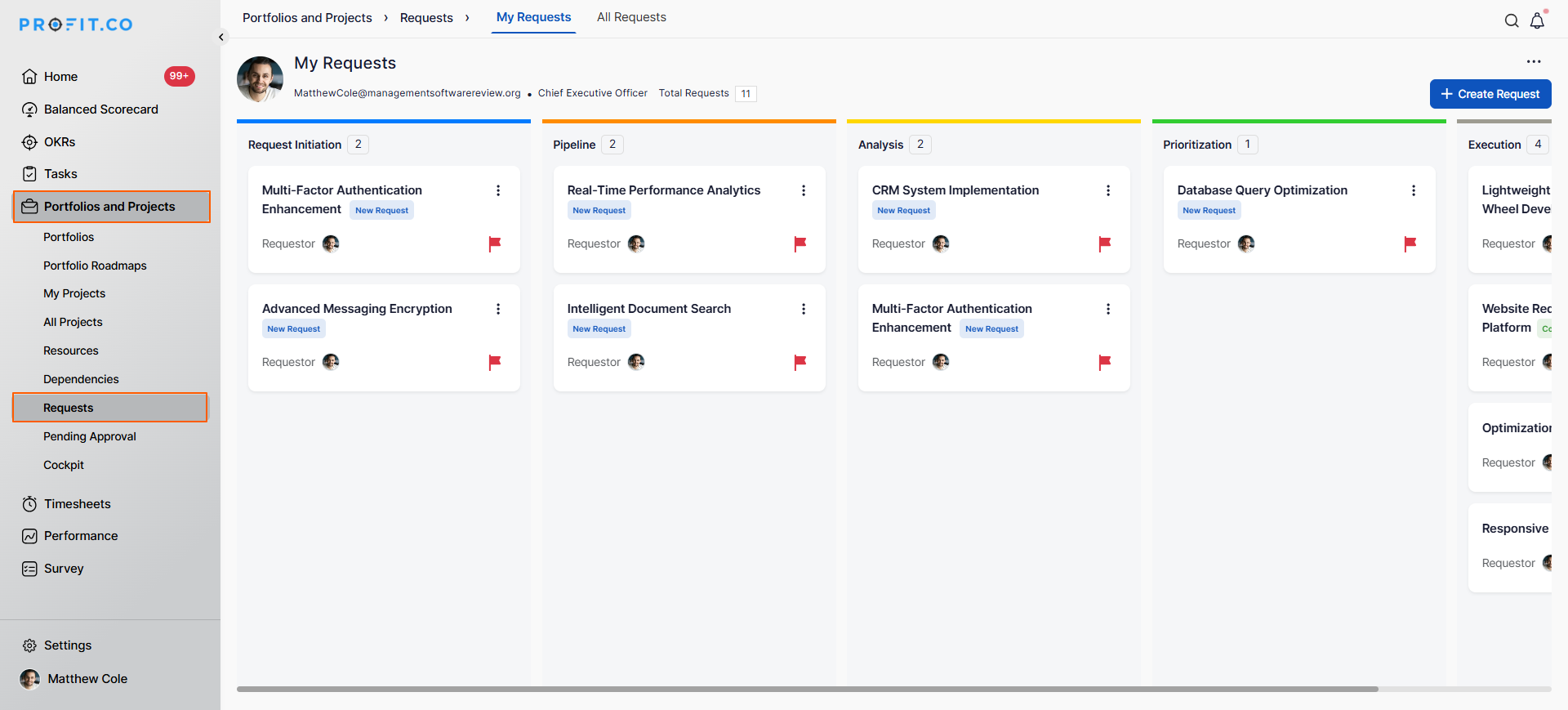Click the red flag on Intelligent Document Search
This screenshot has height=710, width=1568.
pos(800,362)
